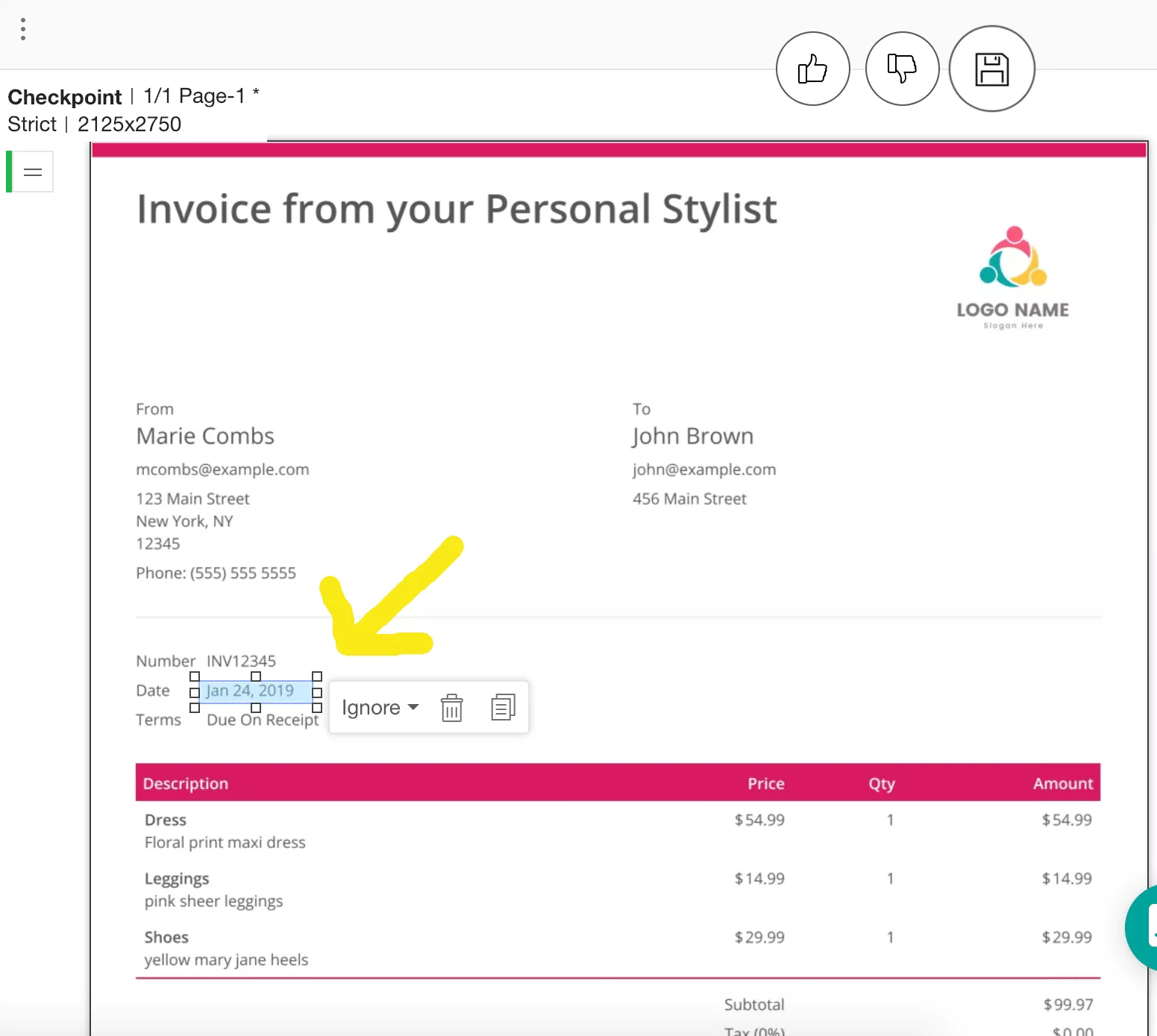
Task: Click the top-left handle of the region
Action: (195, 676)
